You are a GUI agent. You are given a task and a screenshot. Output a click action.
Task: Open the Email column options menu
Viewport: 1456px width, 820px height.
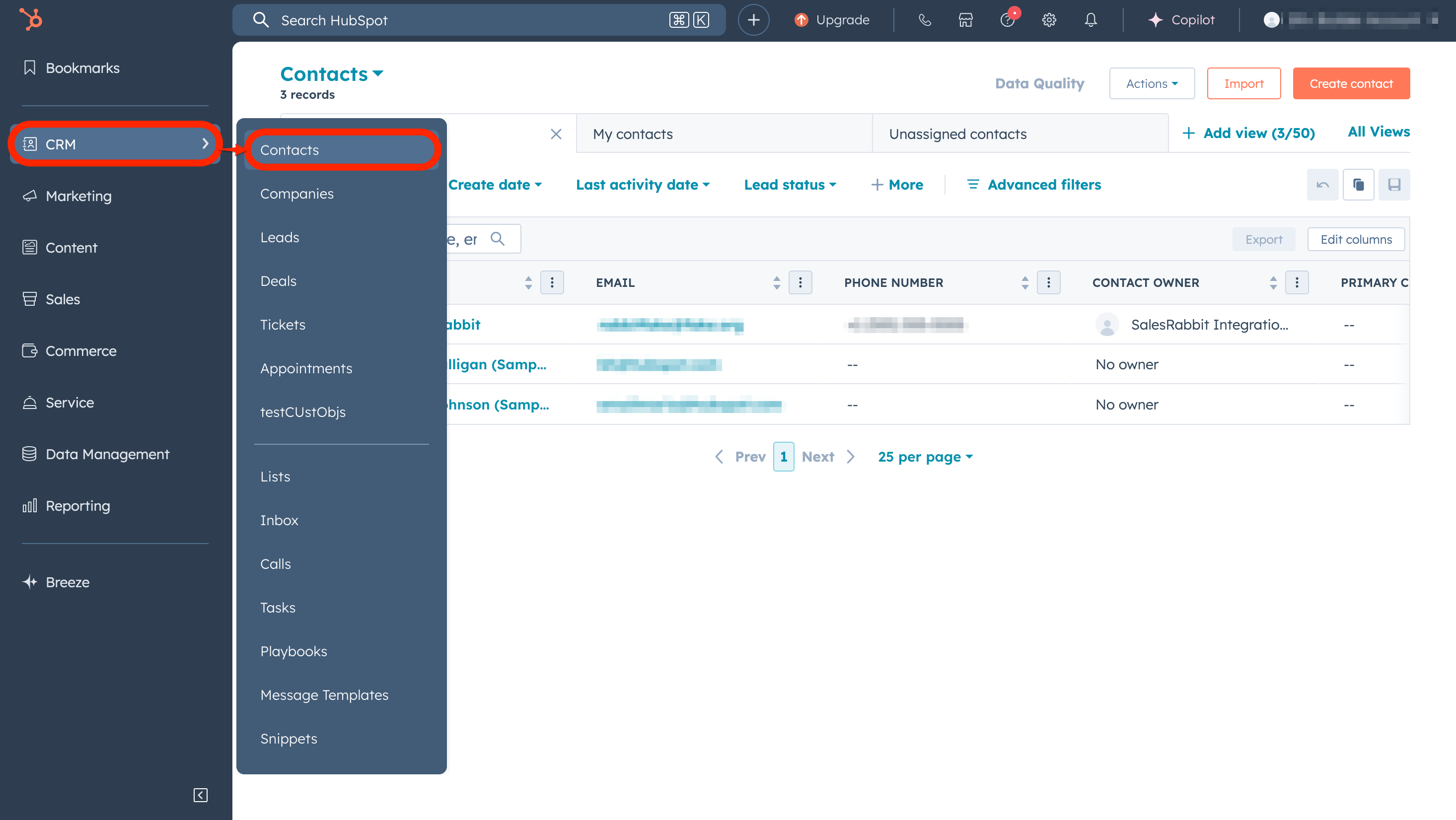pos(801,282)
